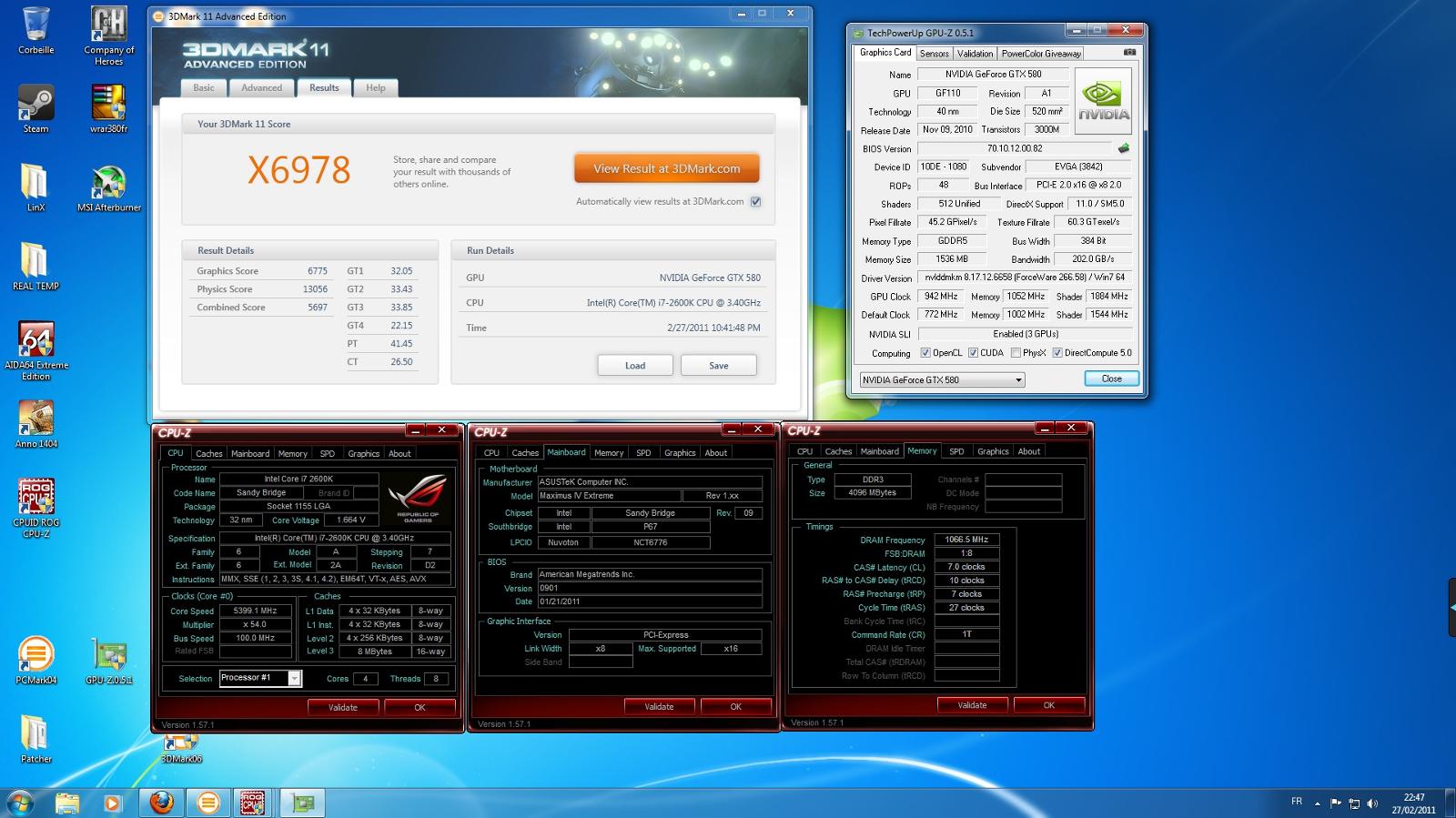Click Validate in the right CPU-Z Memory window
Screen dimensions: 1456x818
[x=972, y=705]
